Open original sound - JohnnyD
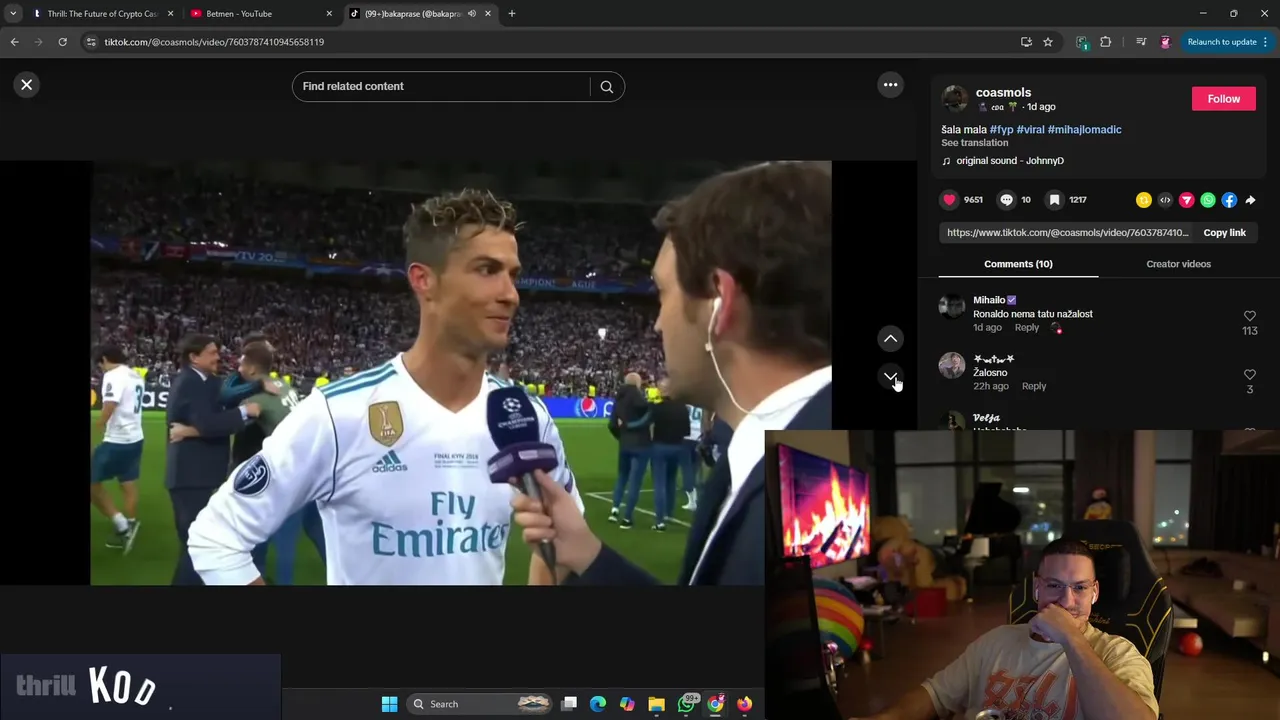1280x720 pixels. [1009, 161]
